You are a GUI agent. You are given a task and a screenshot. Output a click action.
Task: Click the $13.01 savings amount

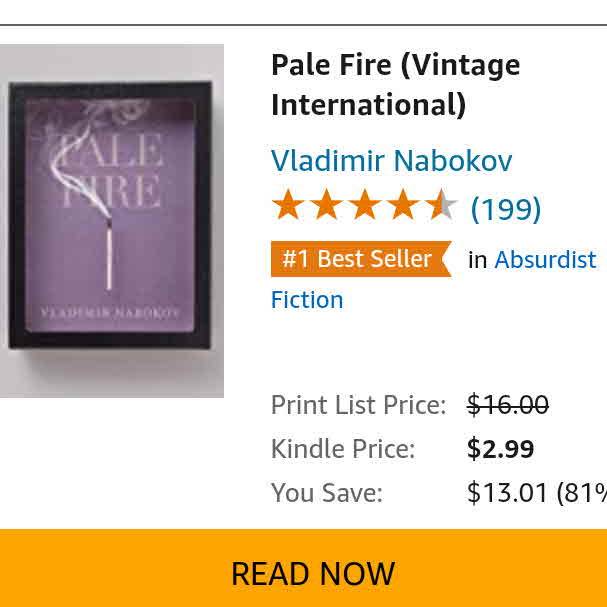point(507,493)
